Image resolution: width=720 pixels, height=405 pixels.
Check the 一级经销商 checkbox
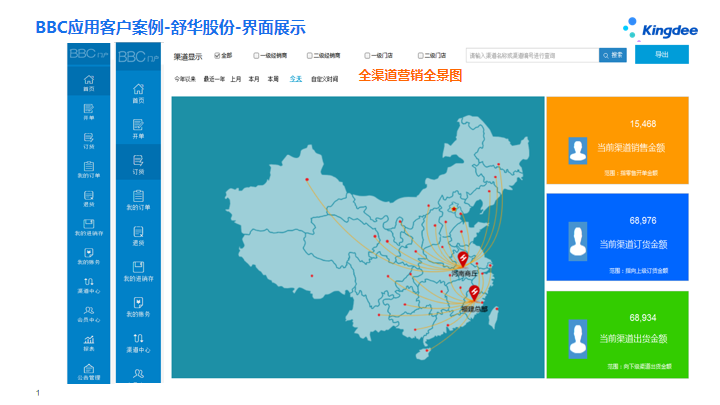click(x=256, y=56)
